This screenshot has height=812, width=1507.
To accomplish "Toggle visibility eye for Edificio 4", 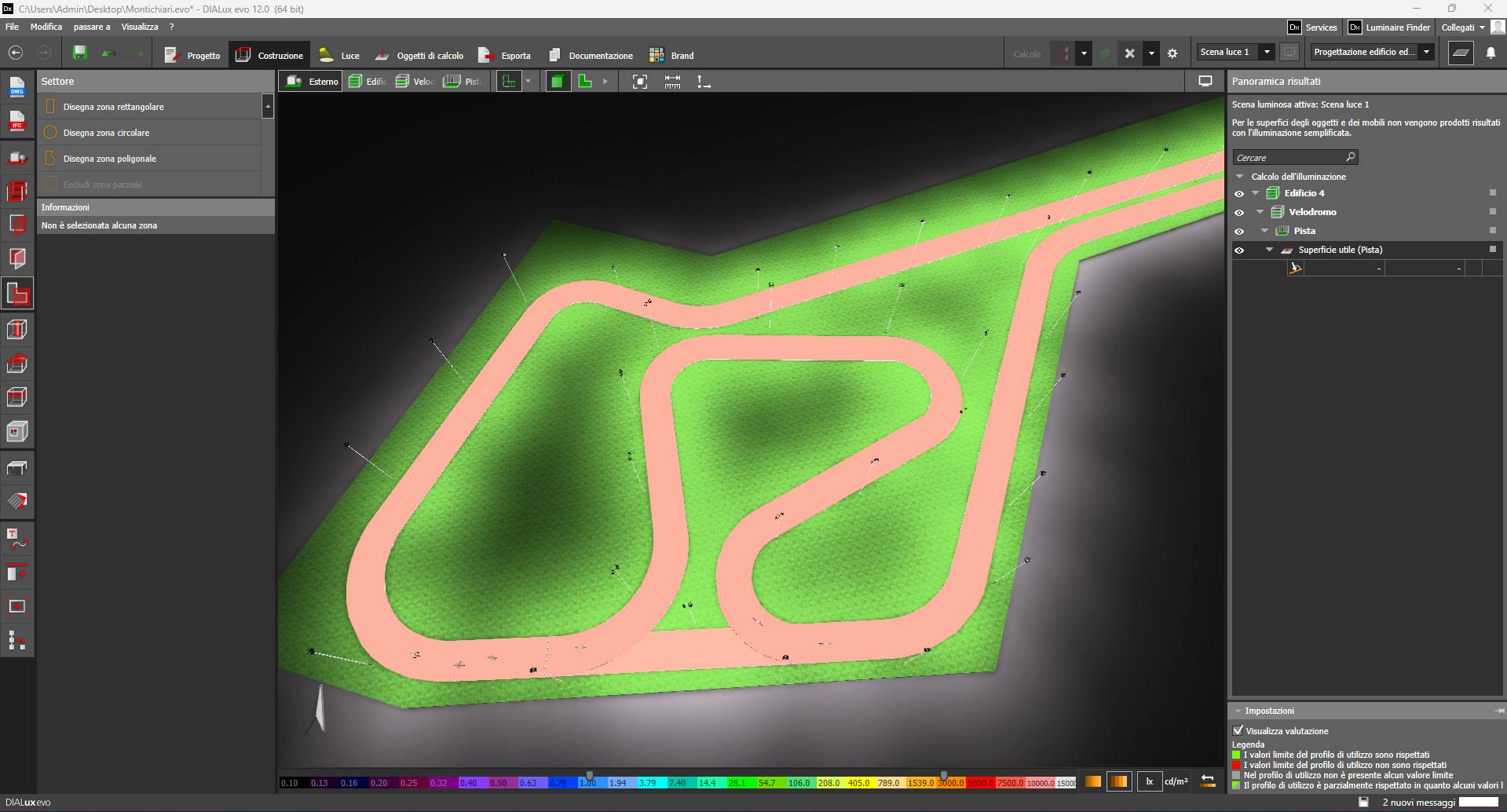I will pos(1239,194).
